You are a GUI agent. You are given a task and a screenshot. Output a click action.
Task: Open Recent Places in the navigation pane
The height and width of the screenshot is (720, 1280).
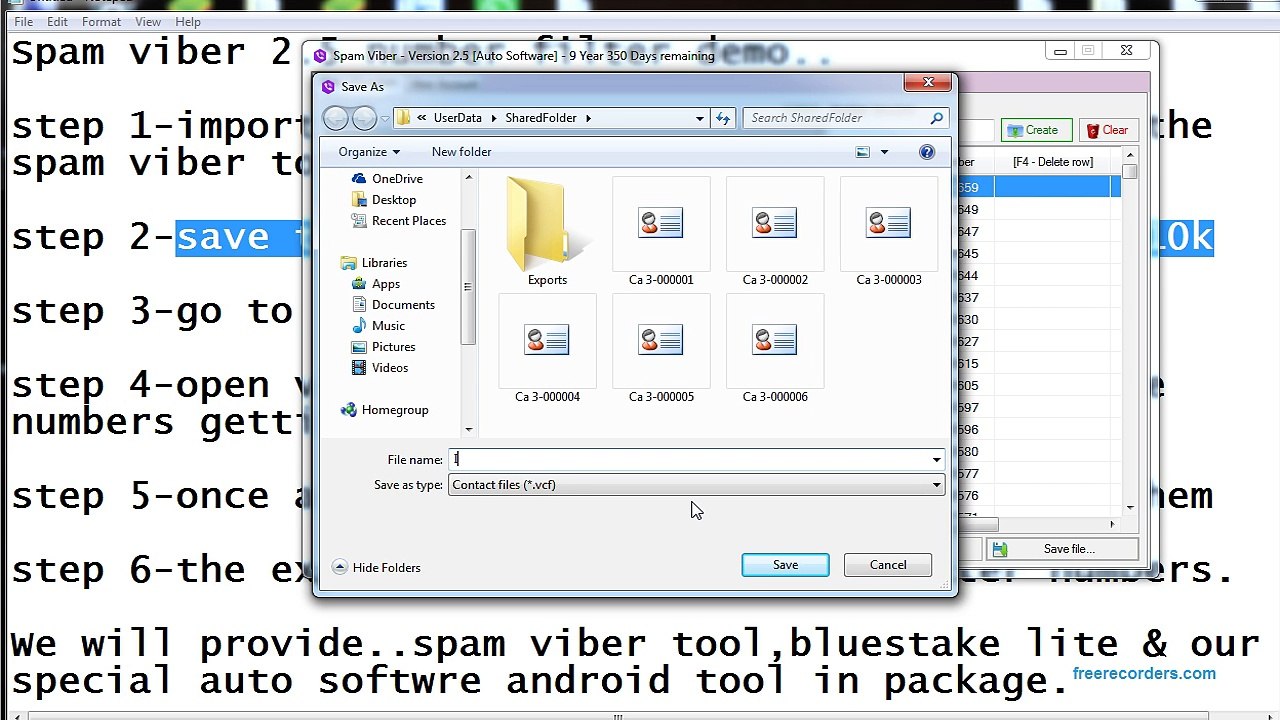pos(399,221)
